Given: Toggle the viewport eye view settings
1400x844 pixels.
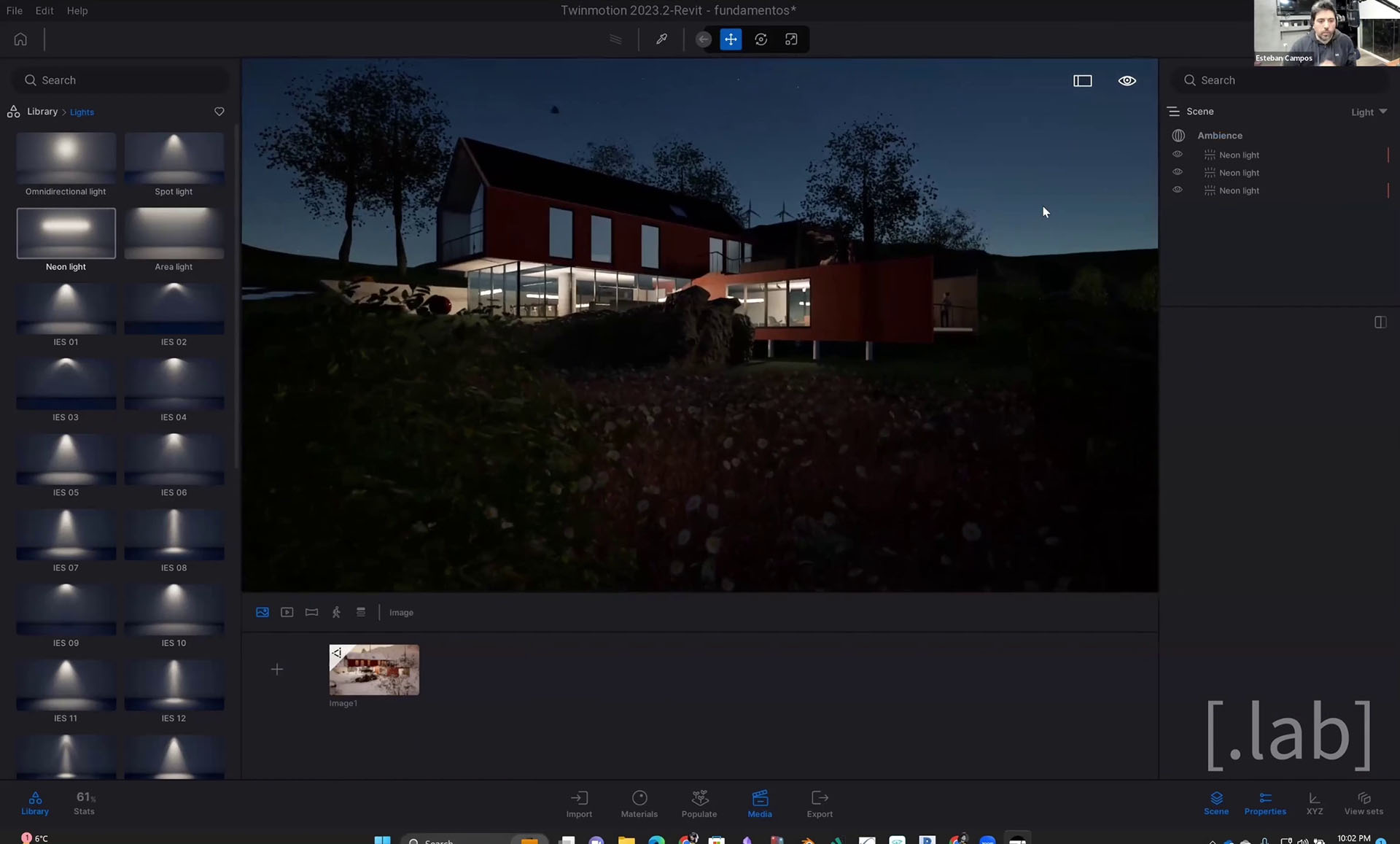Looking at the screenshot, I should point(1127,81).
